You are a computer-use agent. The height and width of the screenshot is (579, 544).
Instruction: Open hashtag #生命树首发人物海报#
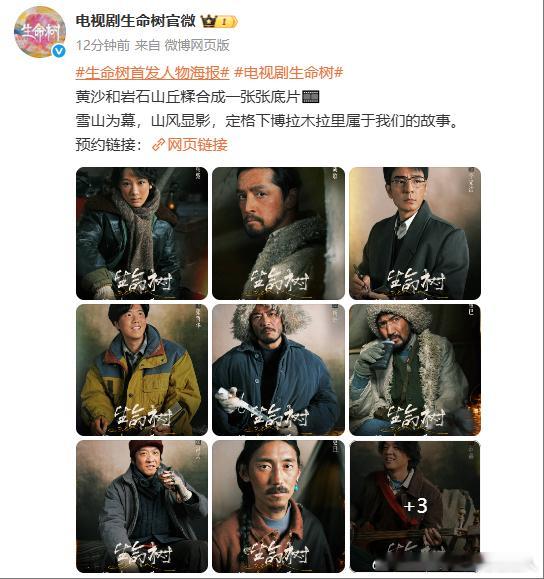[153, 73]
